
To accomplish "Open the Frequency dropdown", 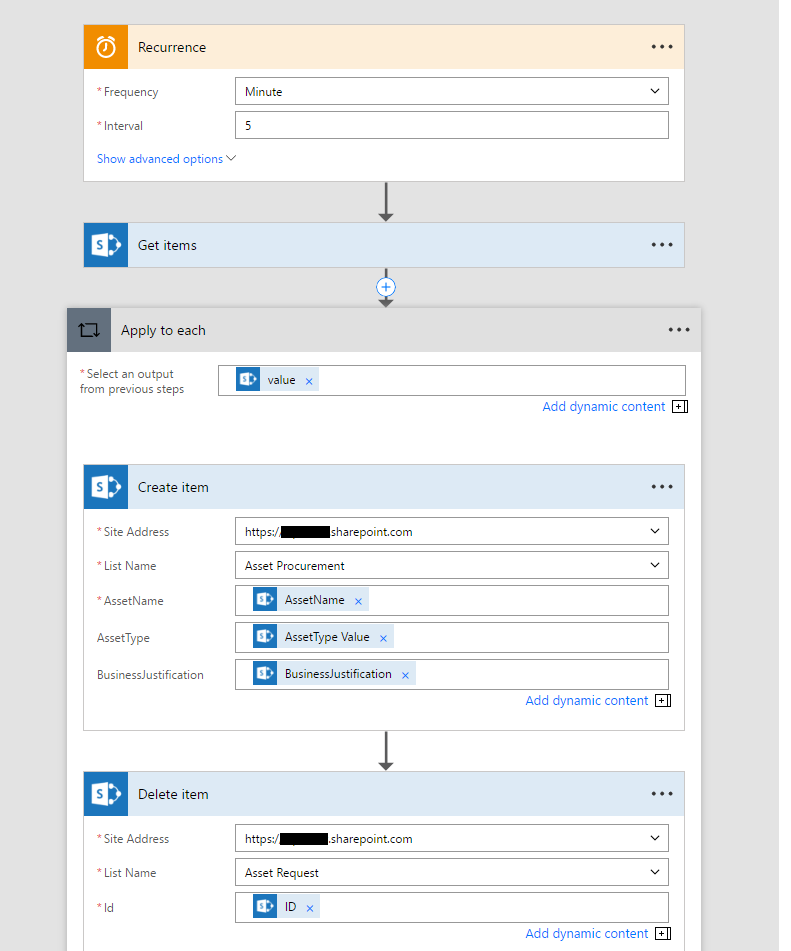I will (x=655, y=90).
